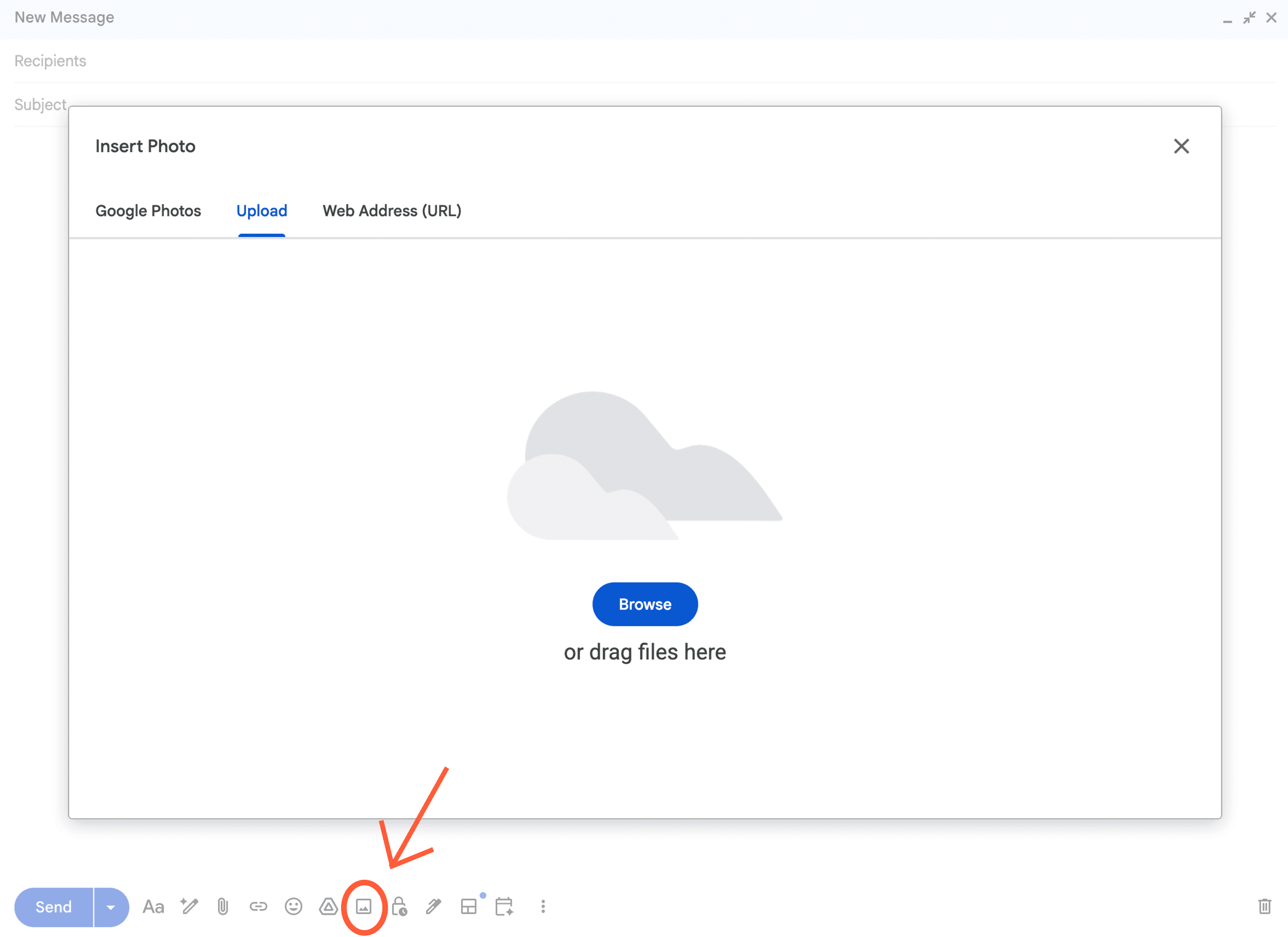Close the Insert Photo dialog
The image size is (1288, 937).
(x=1182, y=147)
